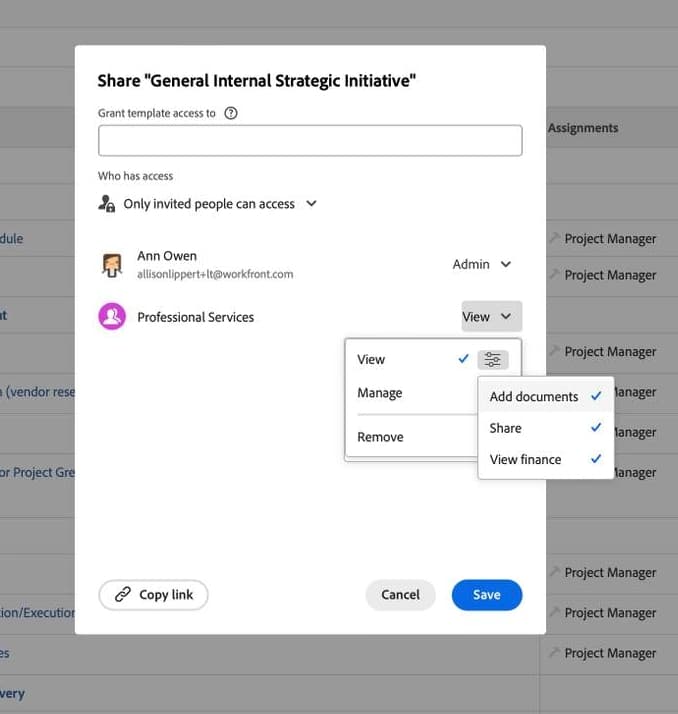
Task: Select View in the permission menu
Action: coord(371,360)
